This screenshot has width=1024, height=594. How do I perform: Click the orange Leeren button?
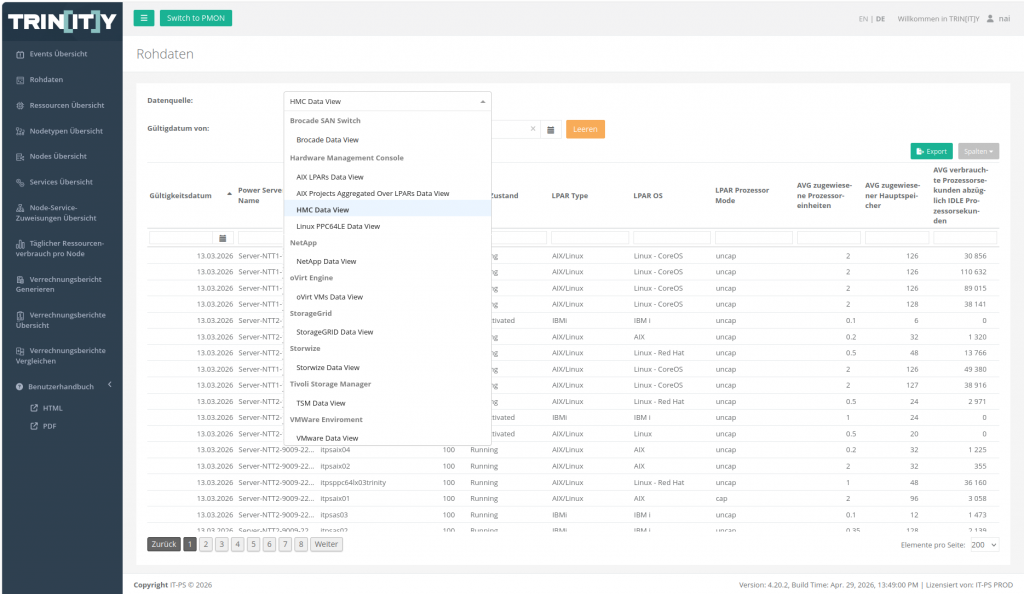[585, 129]
